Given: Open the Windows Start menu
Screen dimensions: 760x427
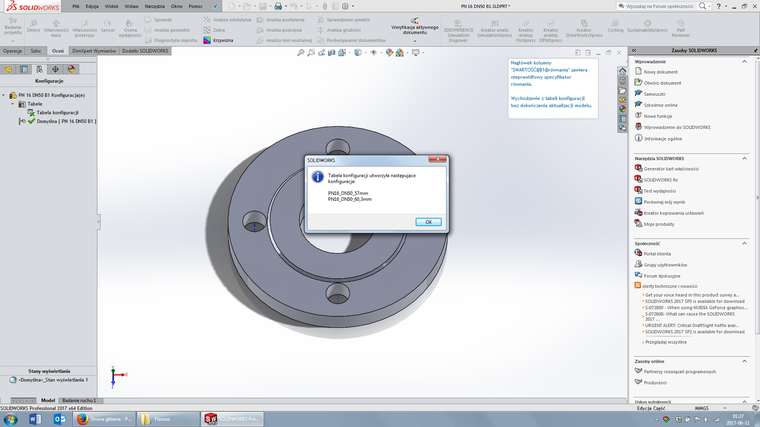Looking at the screenshot, I should click(x=10, y=419).
